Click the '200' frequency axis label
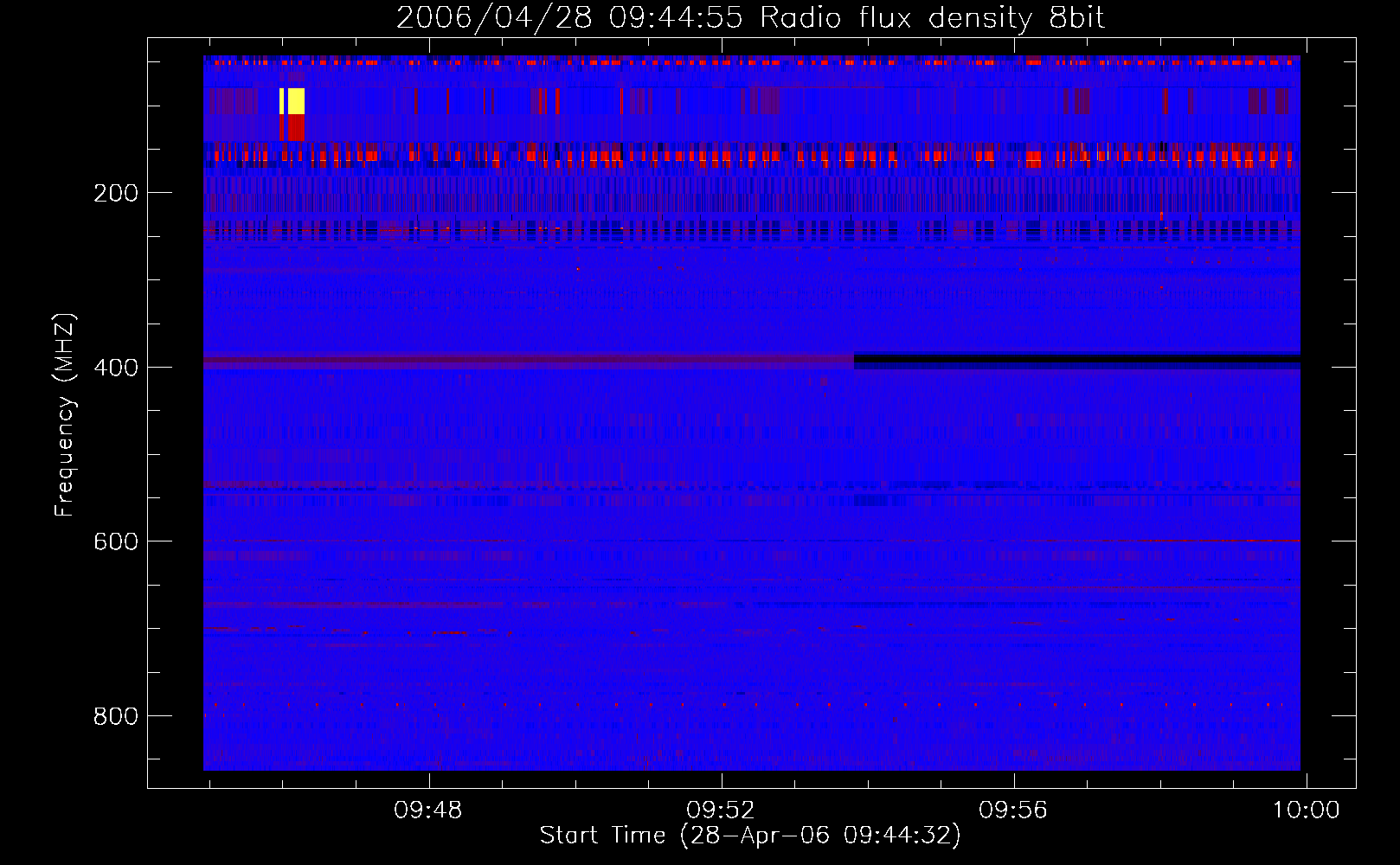This screenshot has height=865, width=1400. coord(116,193)
